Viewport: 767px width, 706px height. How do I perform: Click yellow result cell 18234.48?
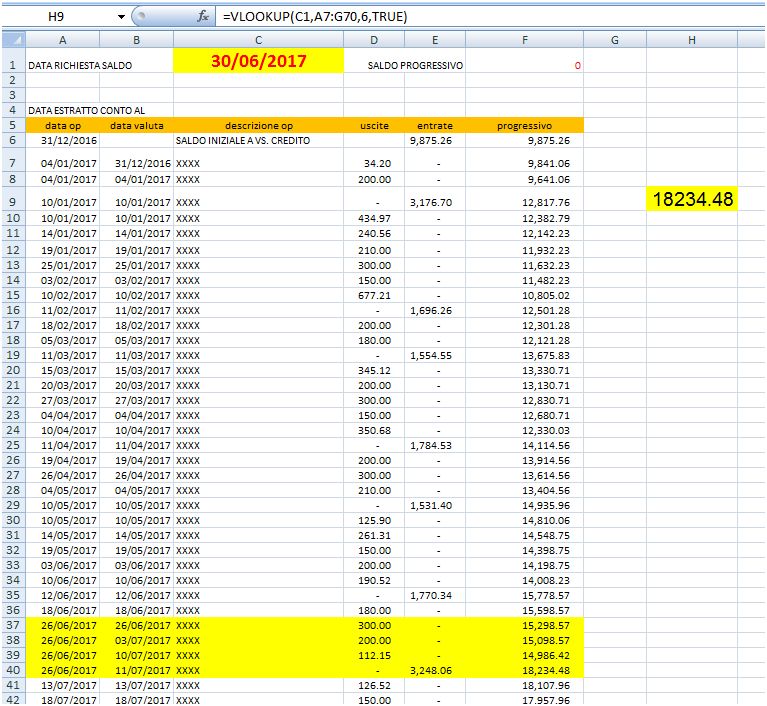click(692, 199)
